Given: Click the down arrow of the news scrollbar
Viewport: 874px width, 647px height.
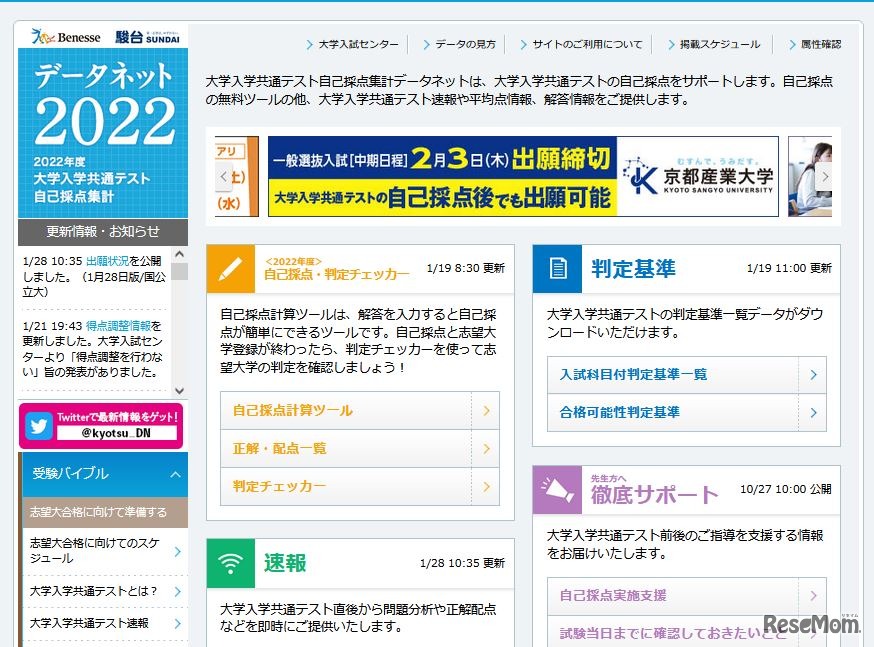Looking at the screenshot, I should coord(180,390).
